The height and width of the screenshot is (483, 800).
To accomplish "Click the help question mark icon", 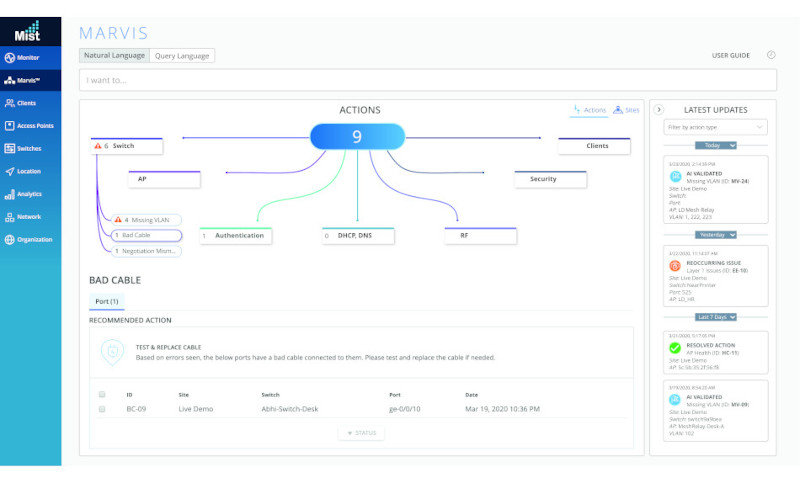I will pyautogui.click(x=771, y=56).
